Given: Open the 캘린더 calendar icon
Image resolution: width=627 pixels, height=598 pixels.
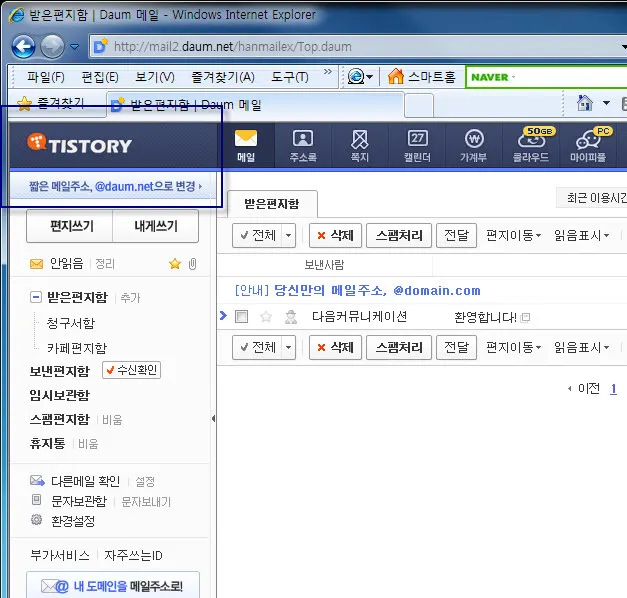Looking at the screenshot, I should pos(418,145).
